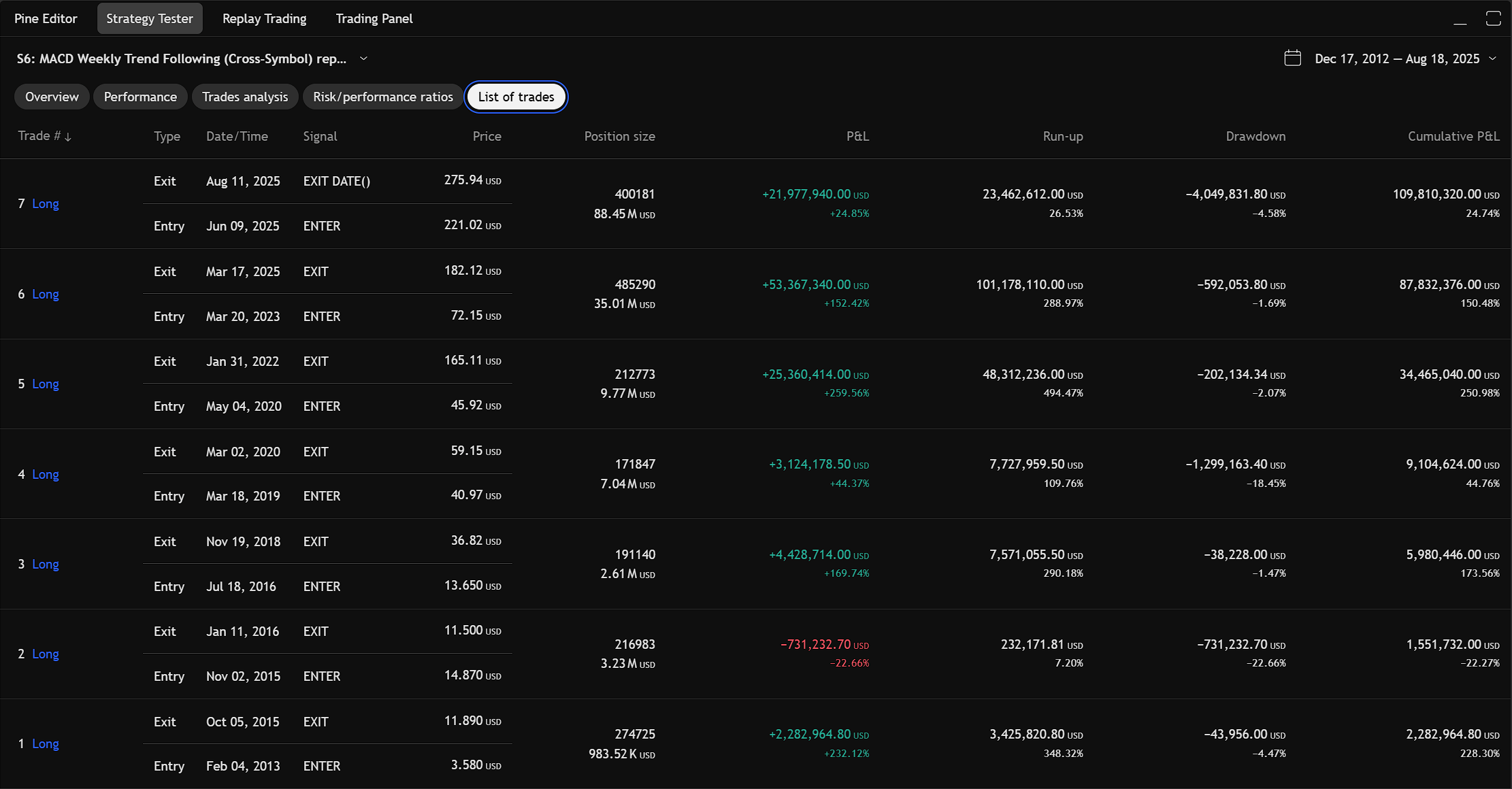Open Risk/performance ratios section
1512x789 pixels.
click(383, 97)
